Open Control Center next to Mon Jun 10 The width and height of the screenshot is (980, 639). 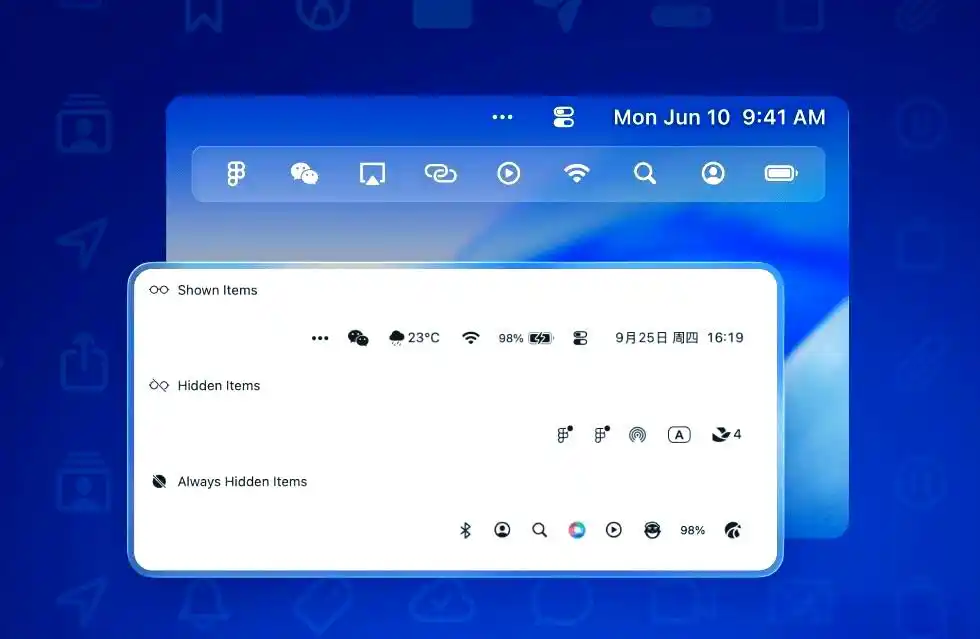coord(564,117)
